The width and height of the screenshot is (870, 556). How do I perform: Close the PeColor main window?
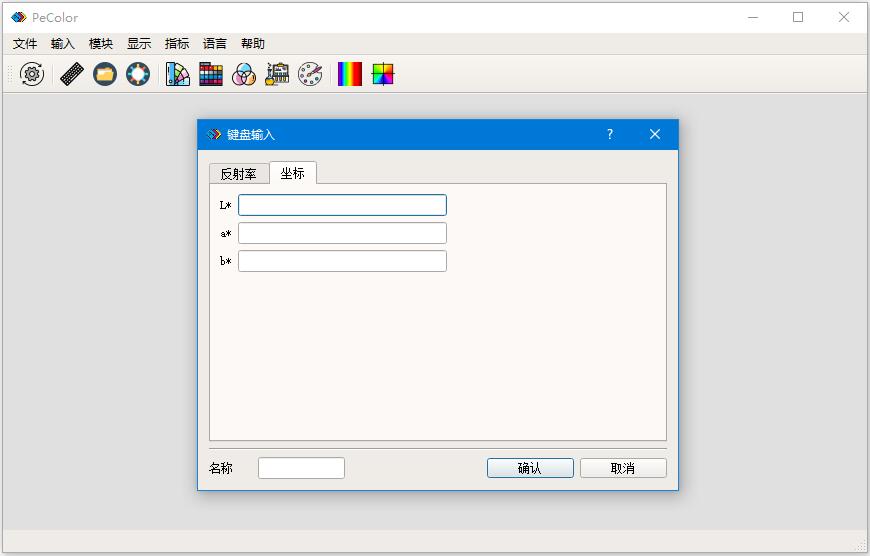point(843,17)
